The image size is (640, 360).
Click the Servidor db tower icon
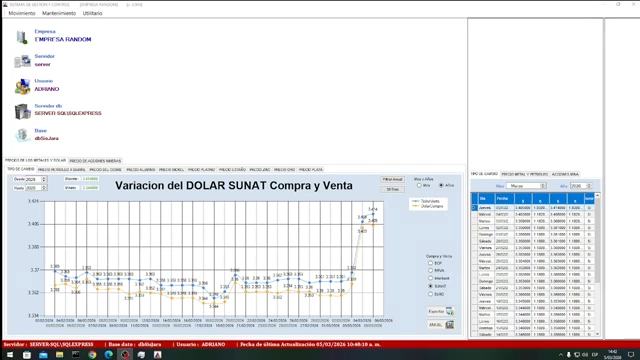[x=22, y=111]
